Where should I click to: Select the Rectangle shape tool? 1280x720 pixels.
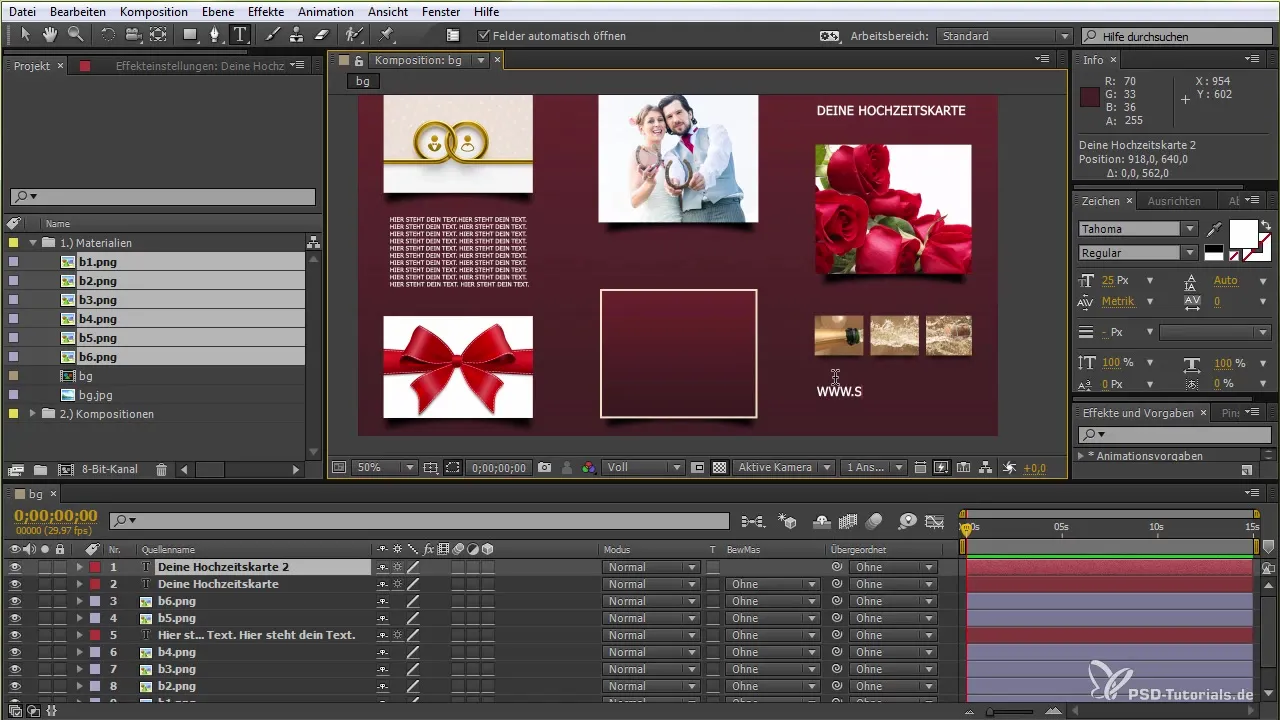coord(190,35)
